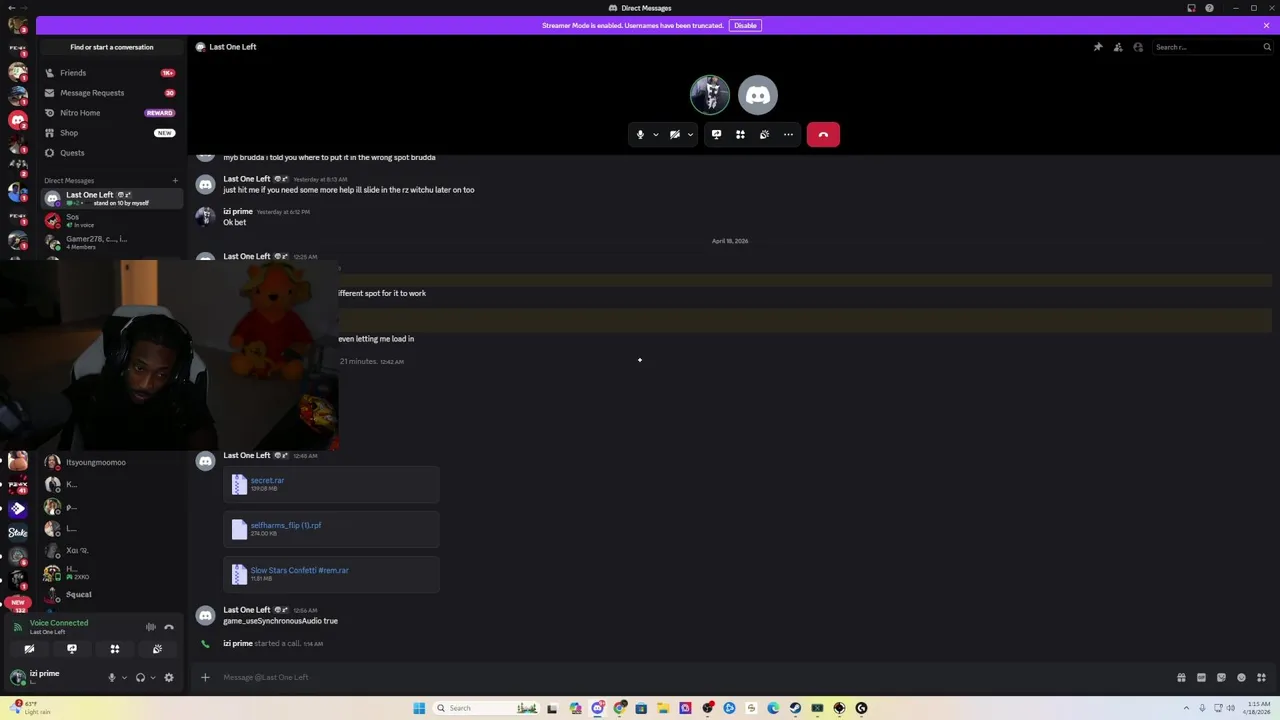Open User Settings gear
Screen dimensions: 1280x720
(x=169, y=677)
